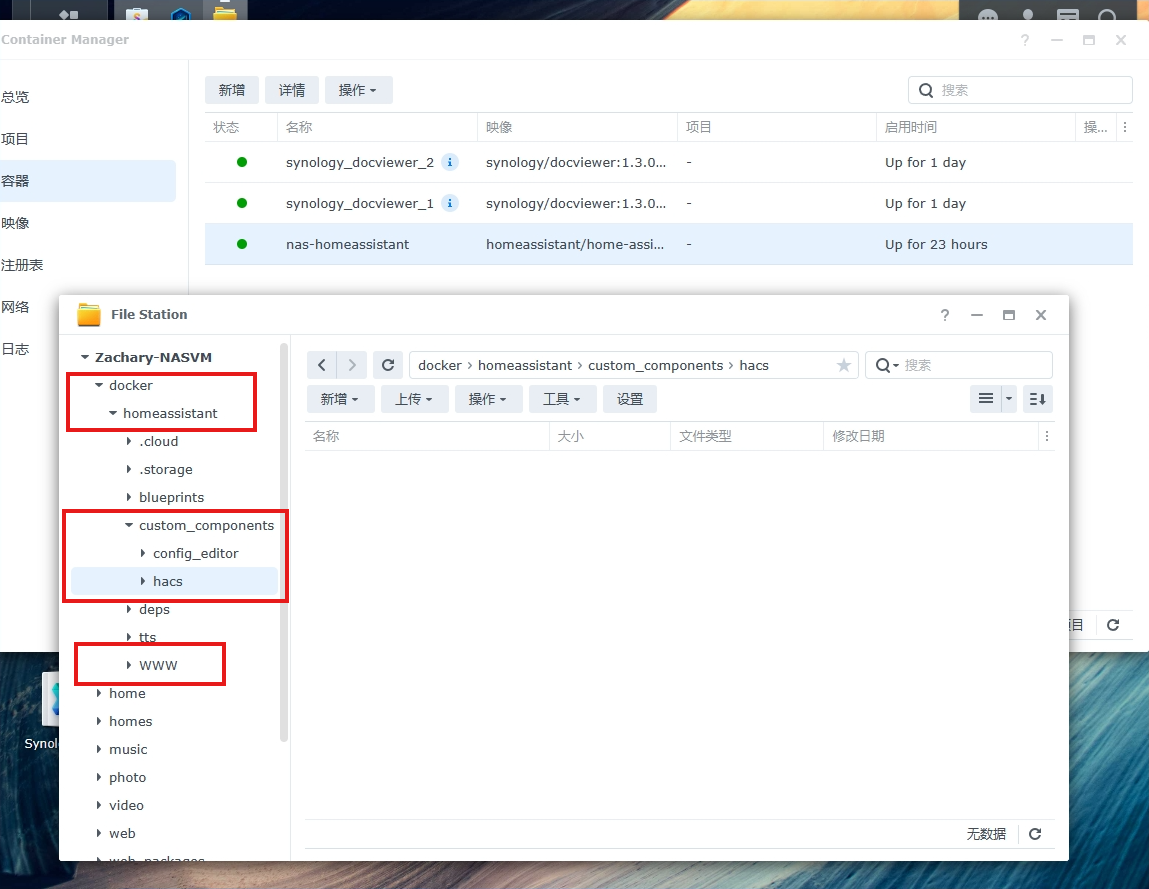Click green status dot of nas-homeassistant
Image resolution: width=1149 pixels, height=889 pixels.
coord(242,244)
